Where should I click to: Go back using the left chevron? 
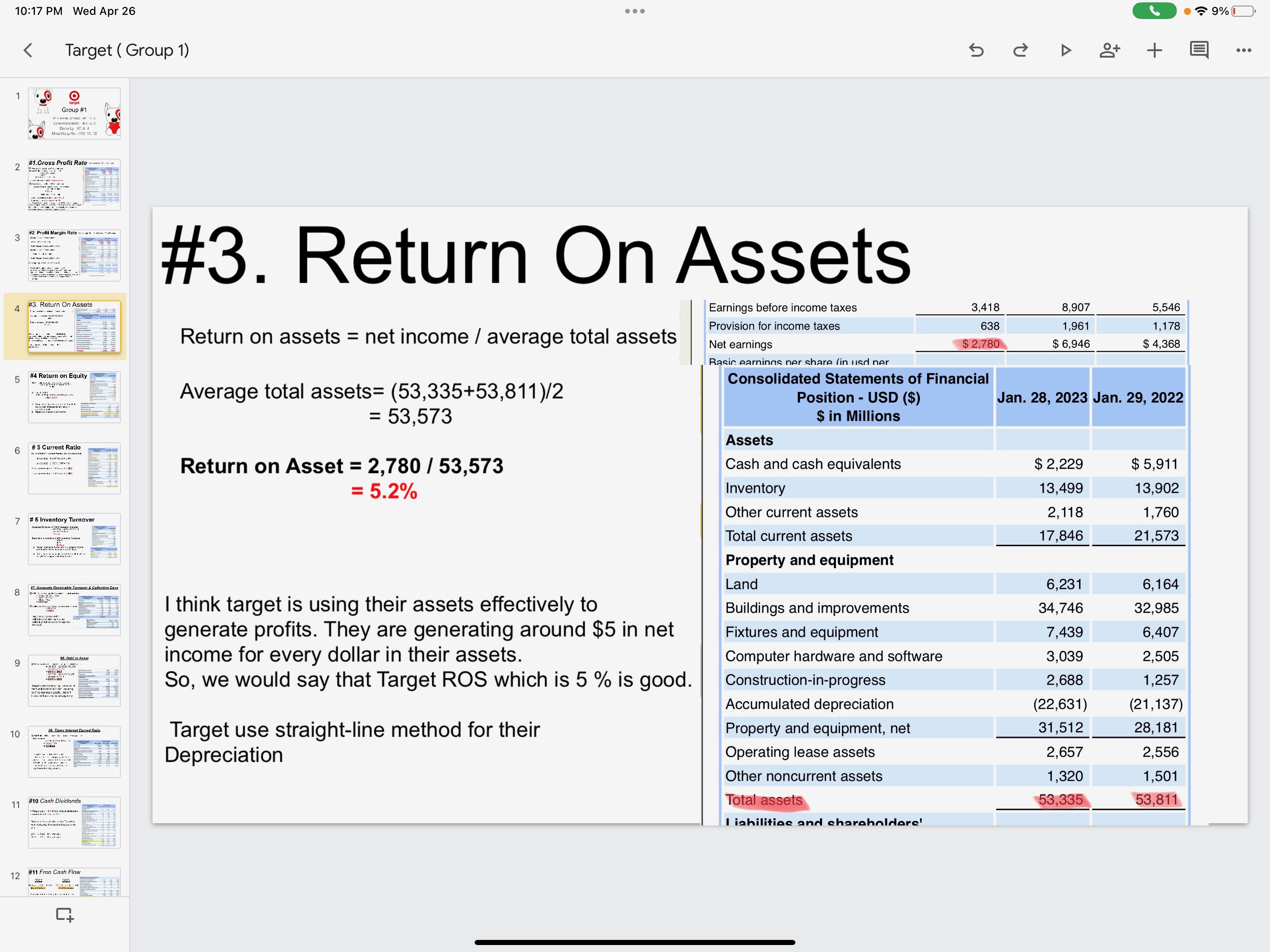(x=27, y=50)
